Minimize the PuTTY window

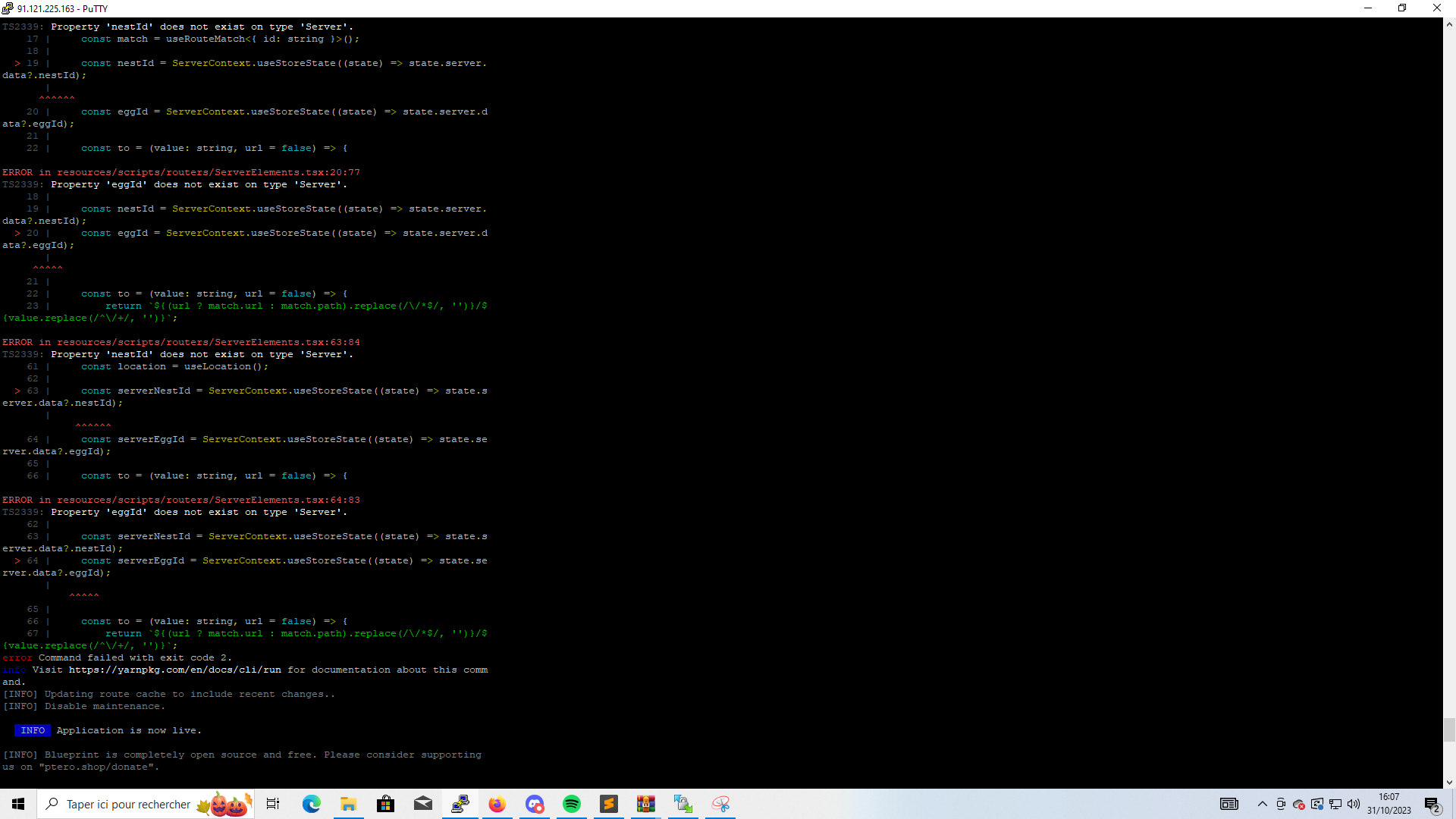(x=1368, y=8)
